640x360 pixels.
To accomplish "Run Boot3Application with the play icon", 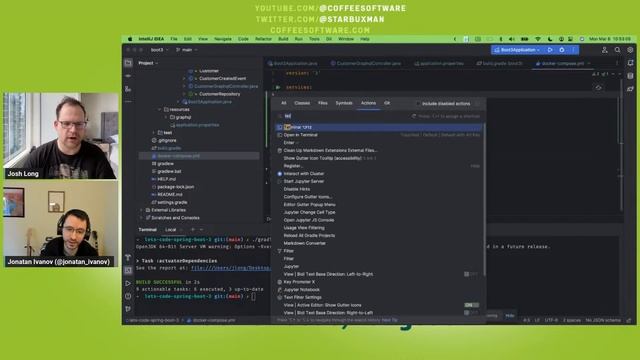I will click(x=550, y=50).
